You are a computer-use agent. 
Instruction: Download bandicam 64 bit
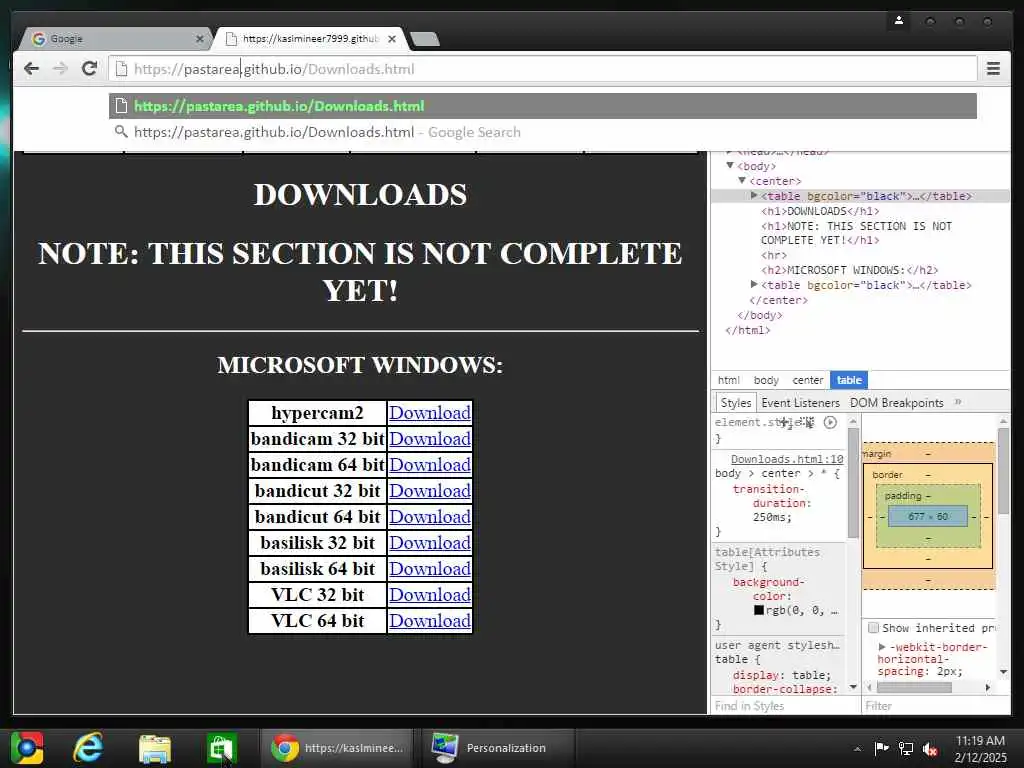click(430, 465)
